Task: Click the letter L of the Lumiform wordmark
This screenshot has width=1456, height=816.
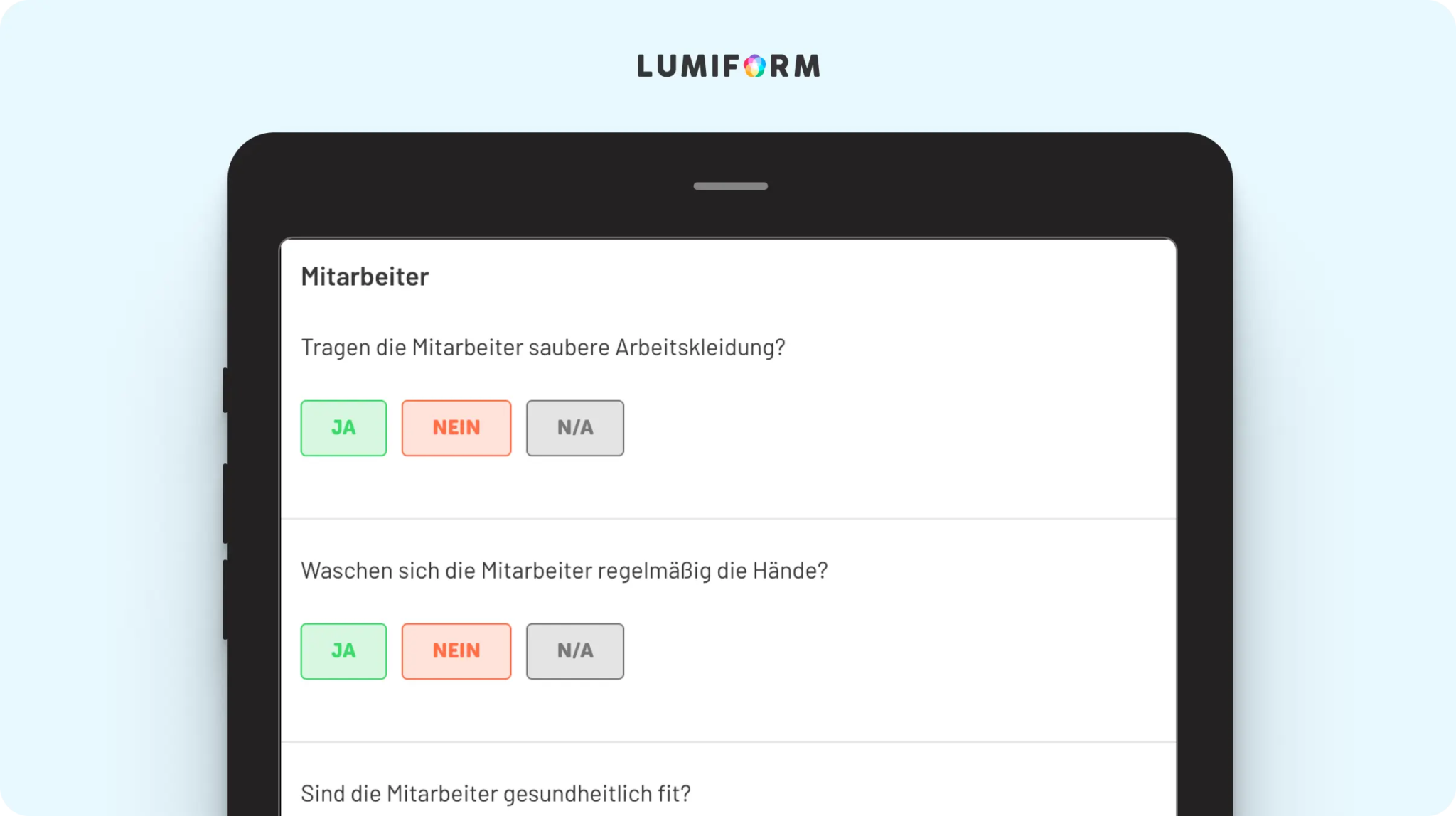Action: tap(645, 66)
